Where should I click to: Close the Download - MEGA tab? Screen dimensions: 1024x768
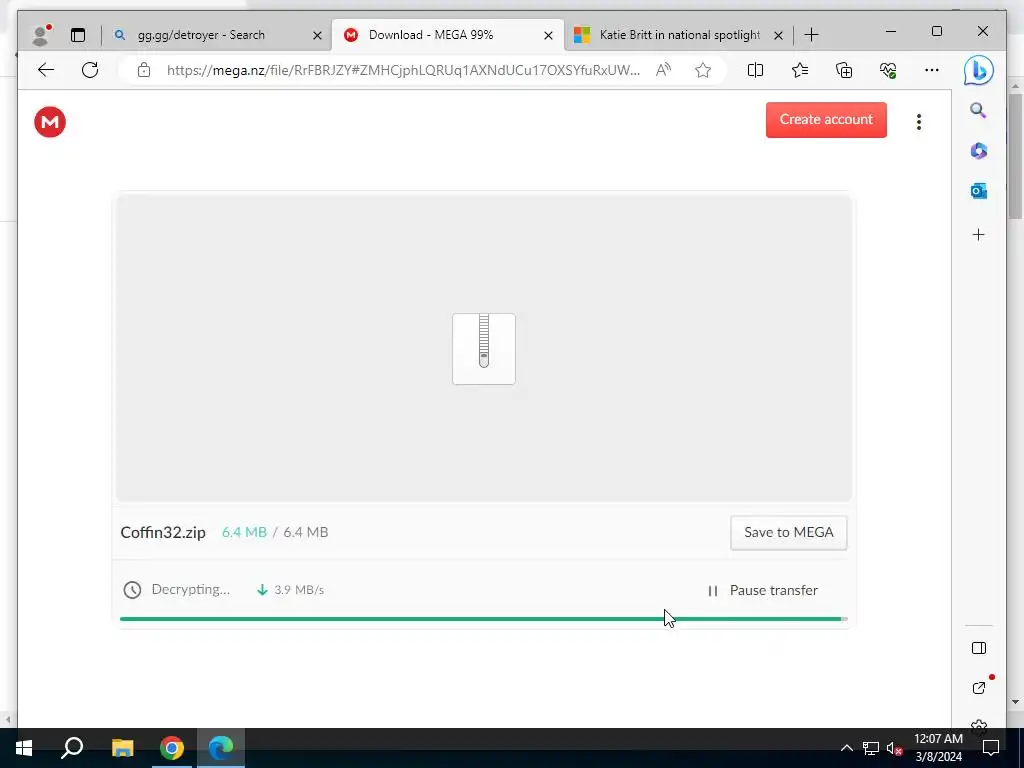coord(549,35)
